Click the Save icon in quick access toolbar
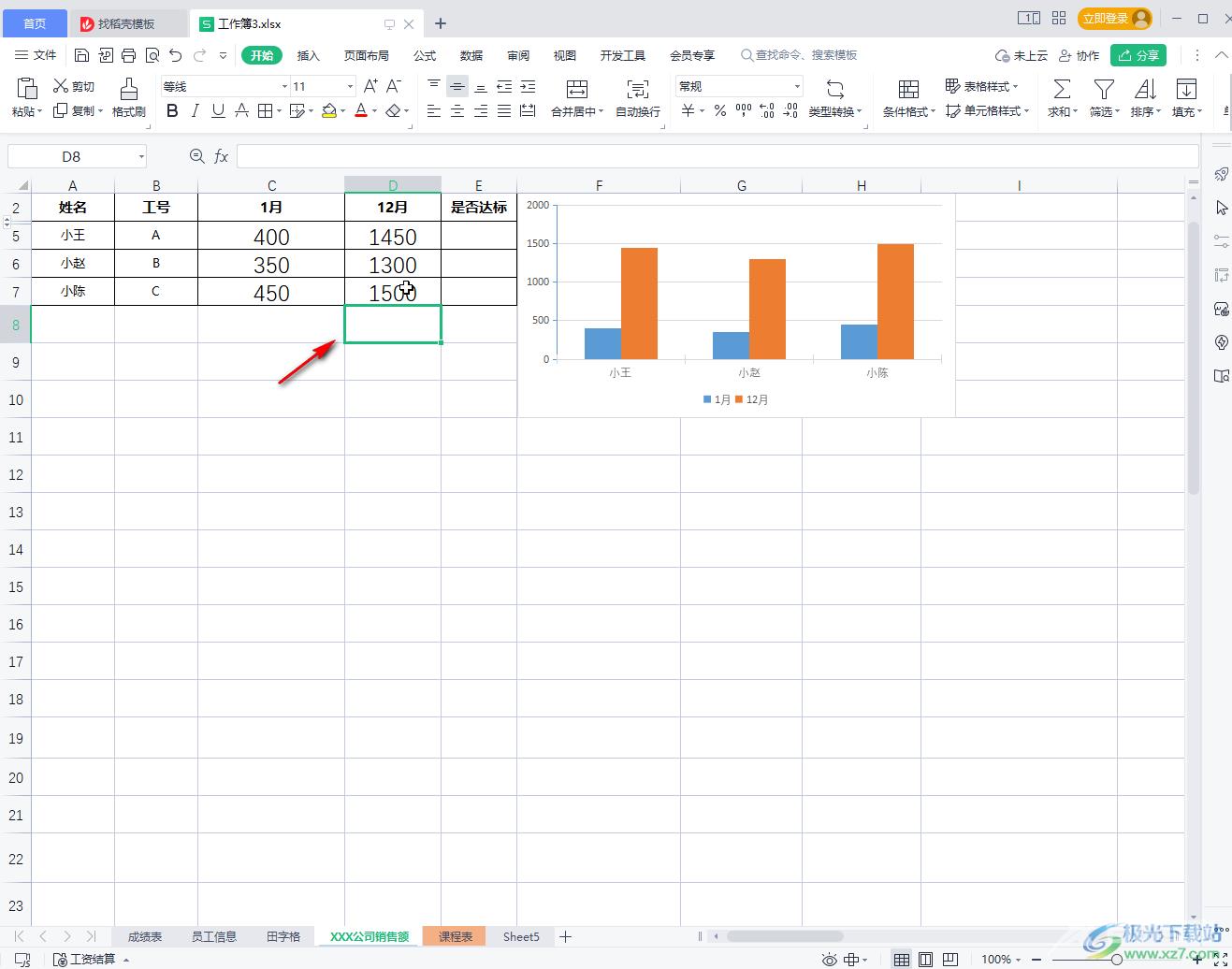 [81, 55]
